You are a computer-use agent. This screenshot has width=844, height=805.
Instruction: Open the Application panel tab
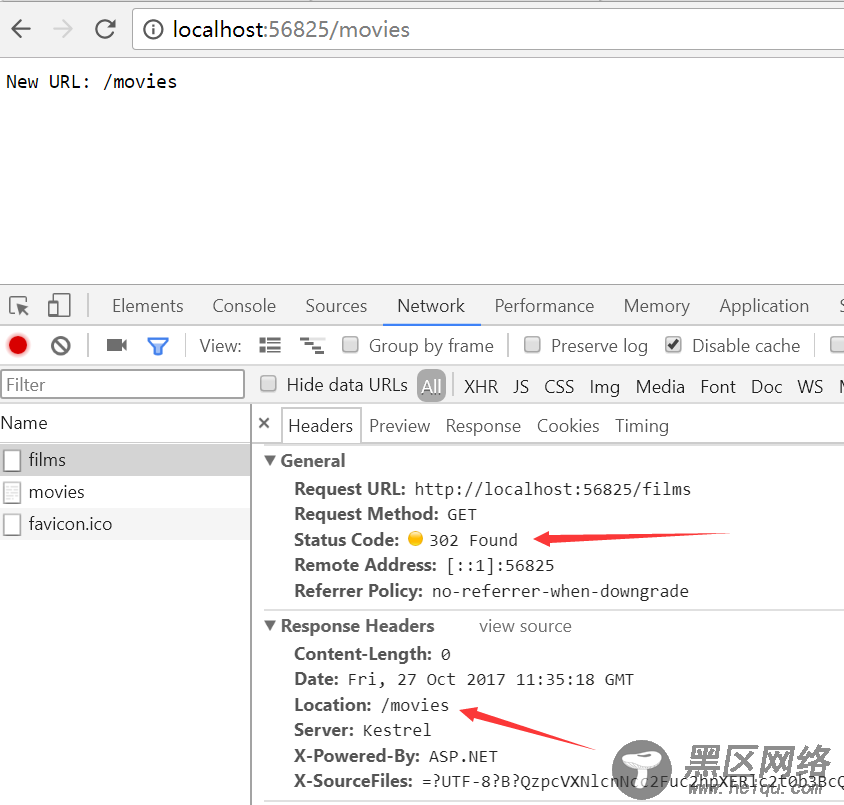[764, 306]
